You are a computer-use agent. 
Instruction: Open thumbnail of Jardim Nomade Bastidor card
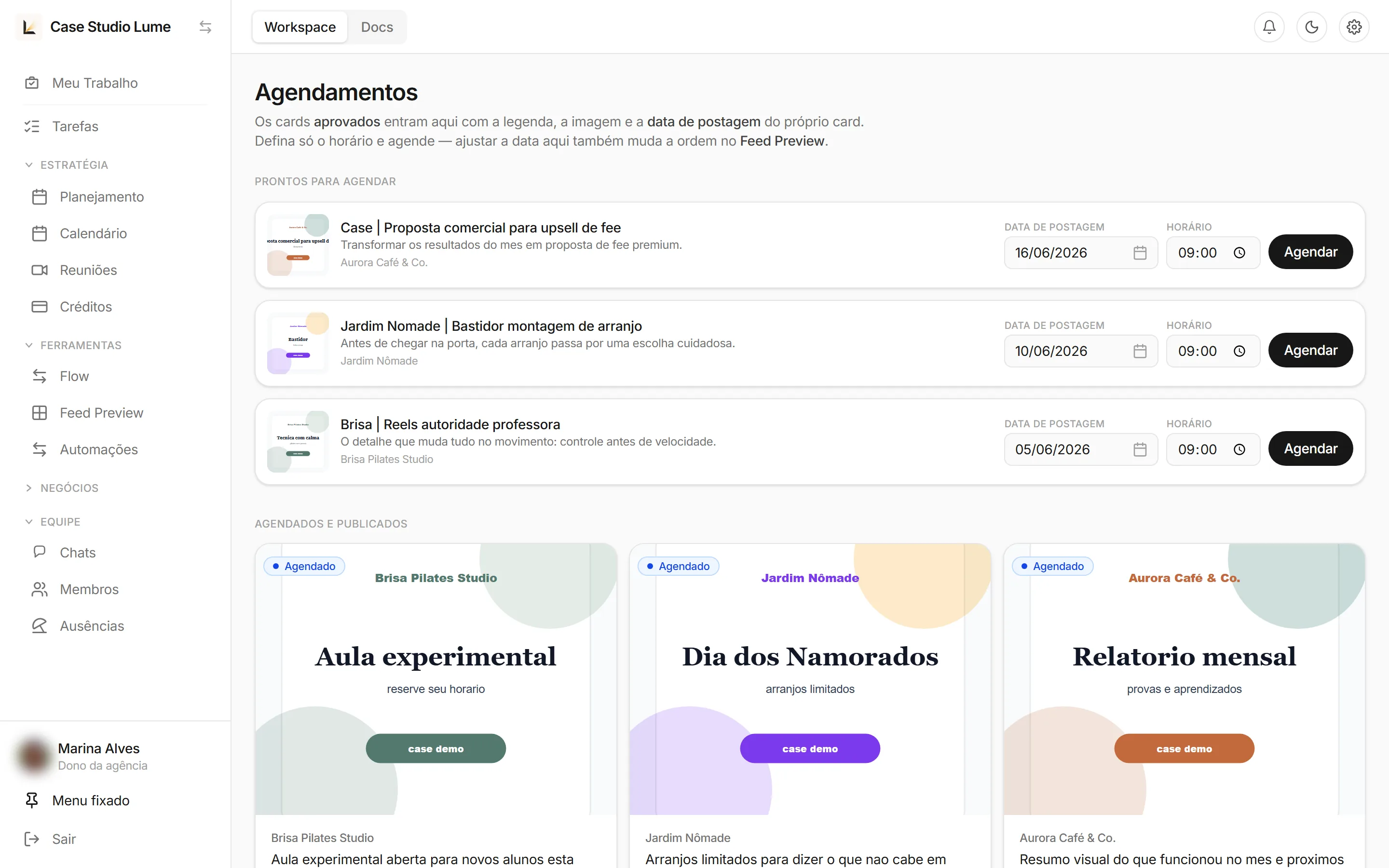coord(298,343)
